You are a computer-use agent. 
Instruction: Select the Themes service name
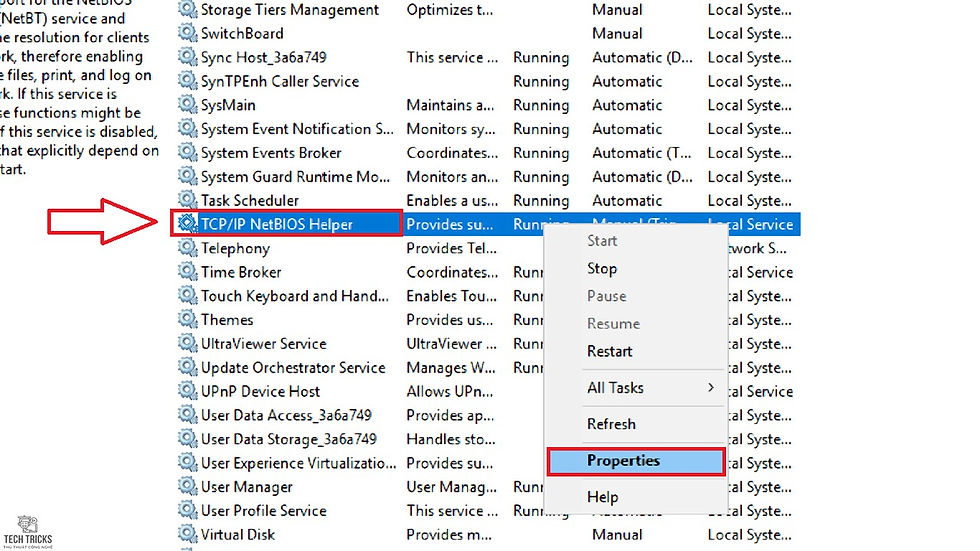tap(227, 320)
